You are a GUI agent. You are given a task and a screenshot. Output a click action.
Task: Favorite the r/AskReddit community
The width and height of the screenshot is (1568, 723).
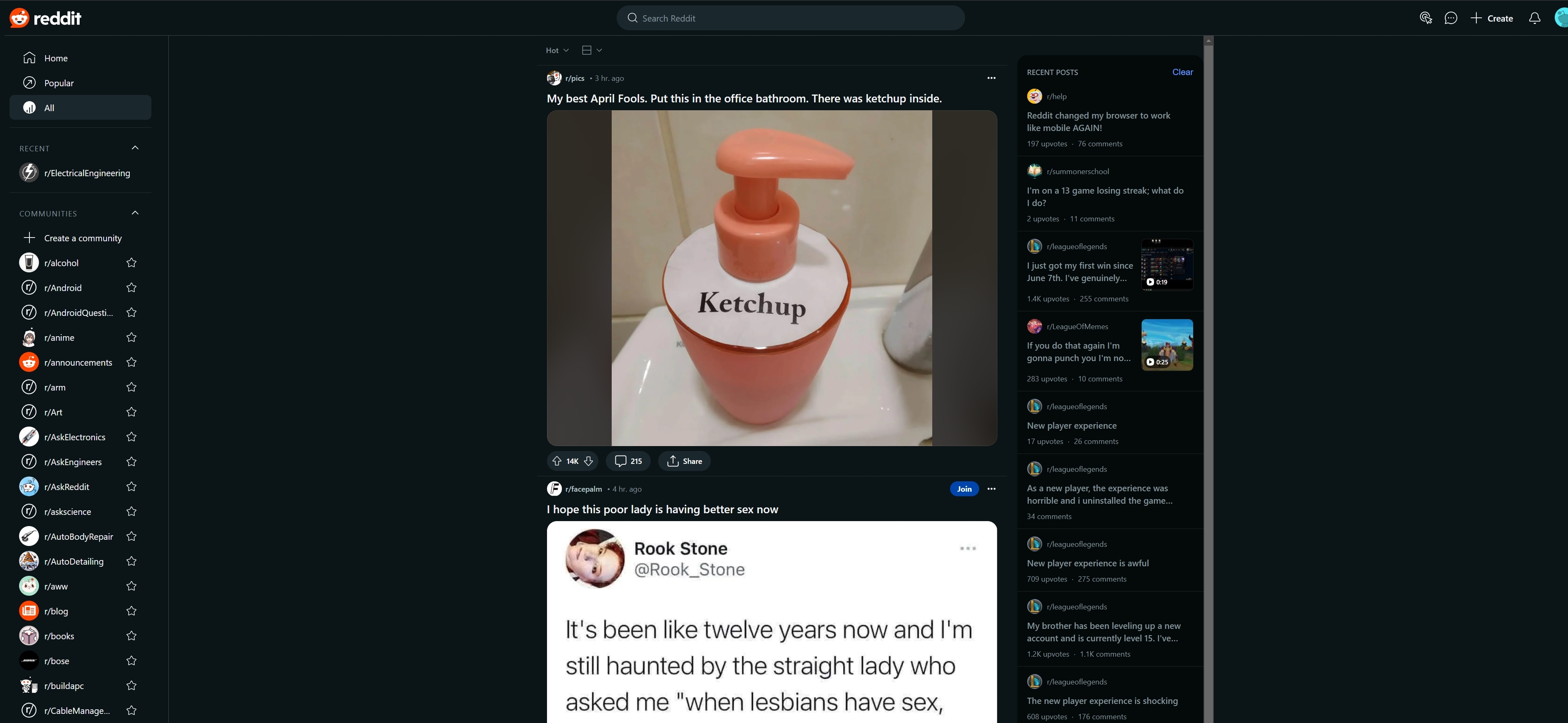point(131,486)
